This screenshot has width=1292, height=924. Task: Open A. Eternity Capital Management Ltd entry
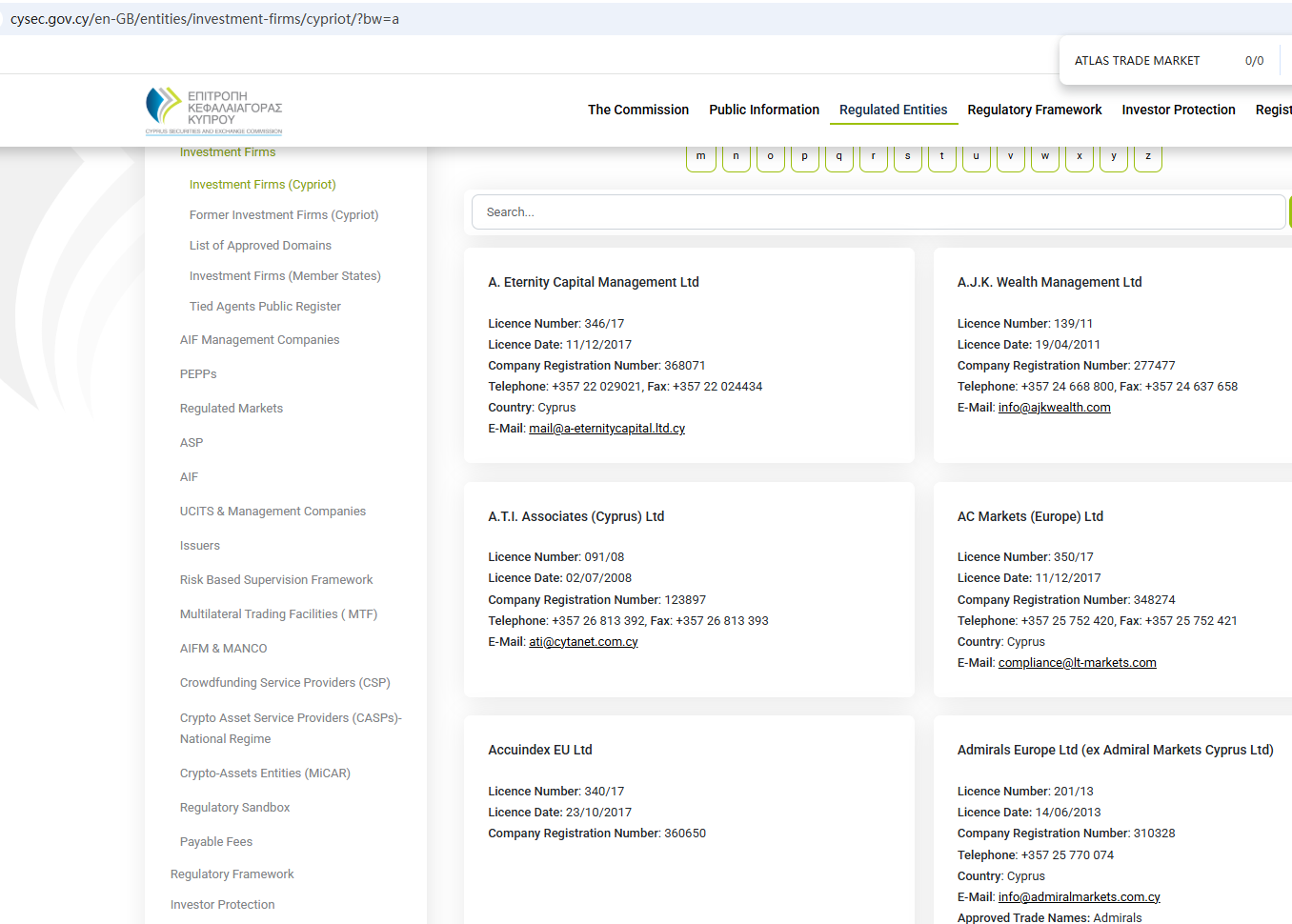tap(593, 282)
